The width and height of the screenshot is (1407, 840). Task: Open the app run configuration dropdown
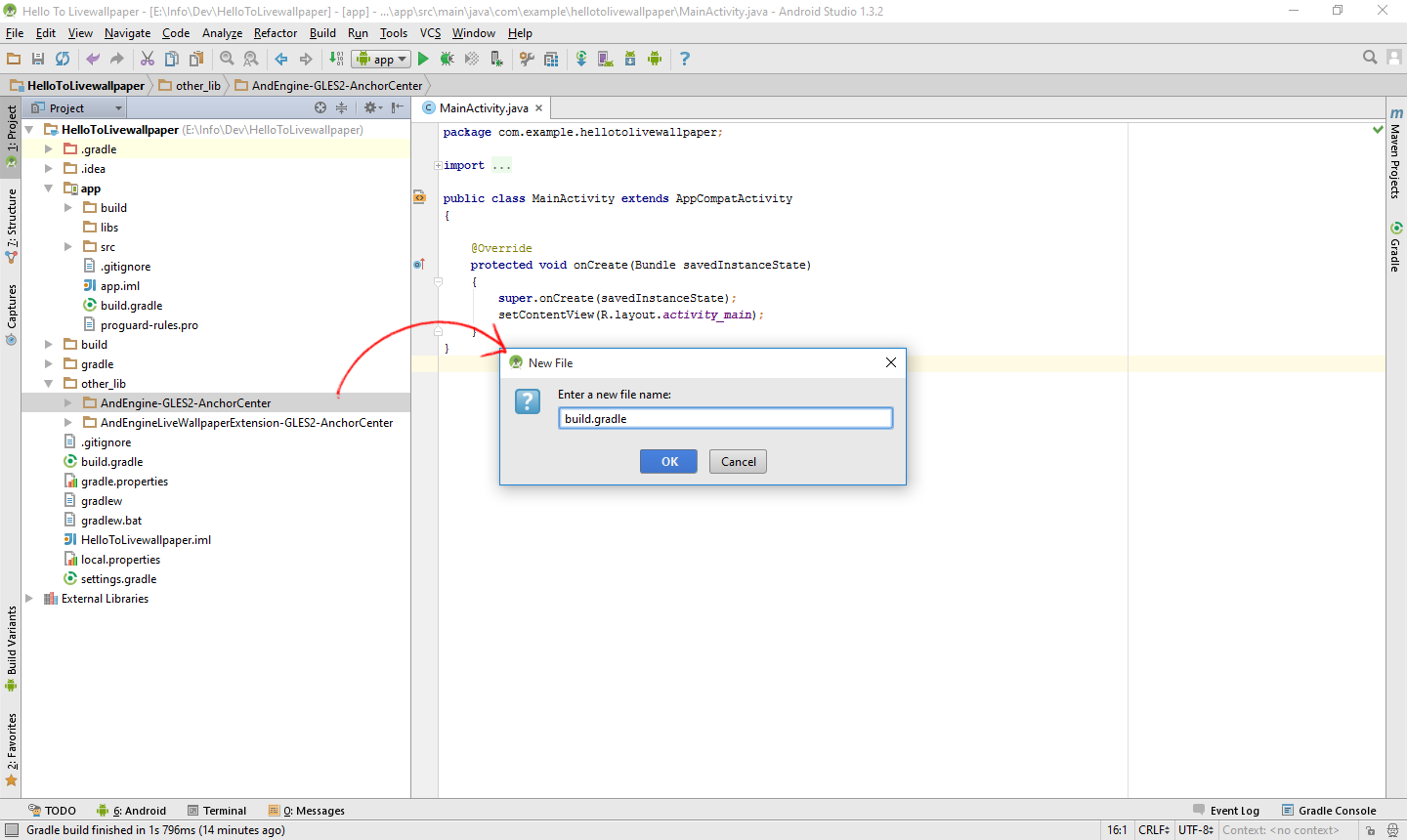[x=381, y=59]
